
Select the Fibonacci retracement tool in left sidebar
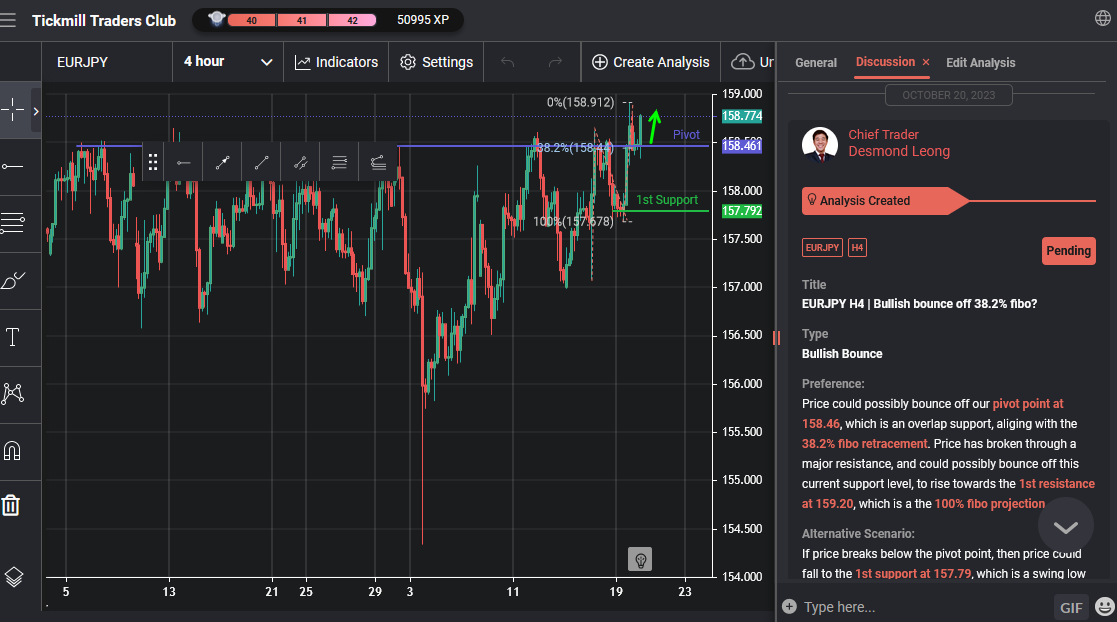13,223
